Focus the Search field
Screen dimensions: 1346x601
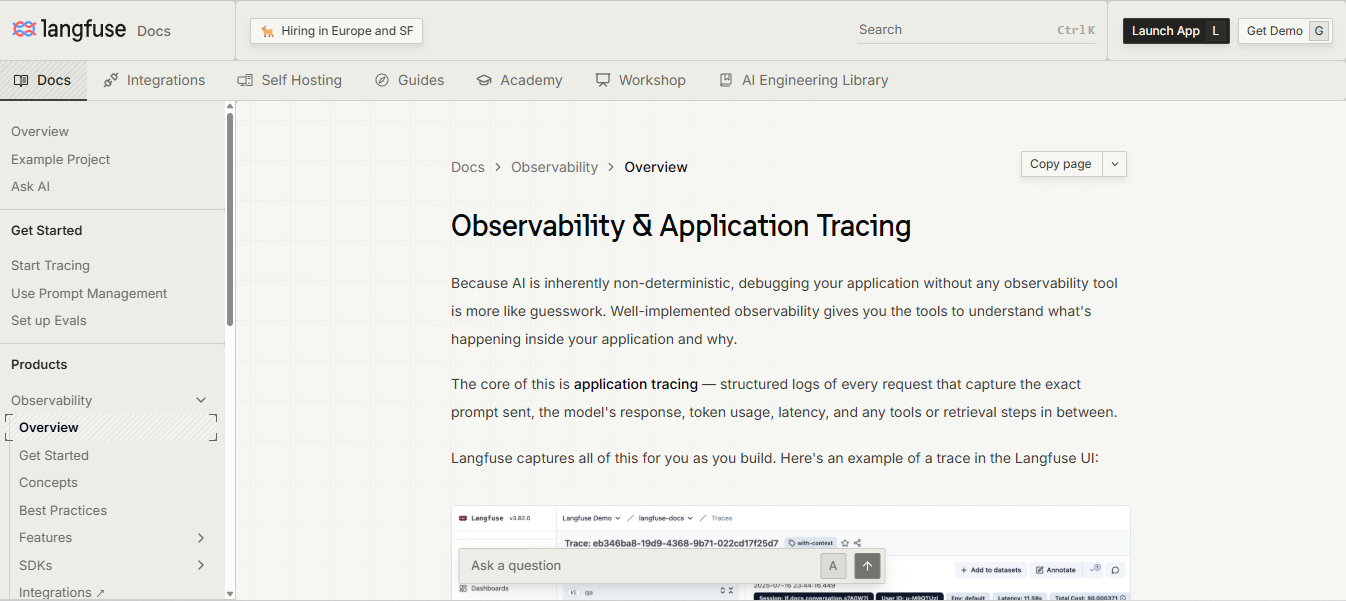click(977, 30)
